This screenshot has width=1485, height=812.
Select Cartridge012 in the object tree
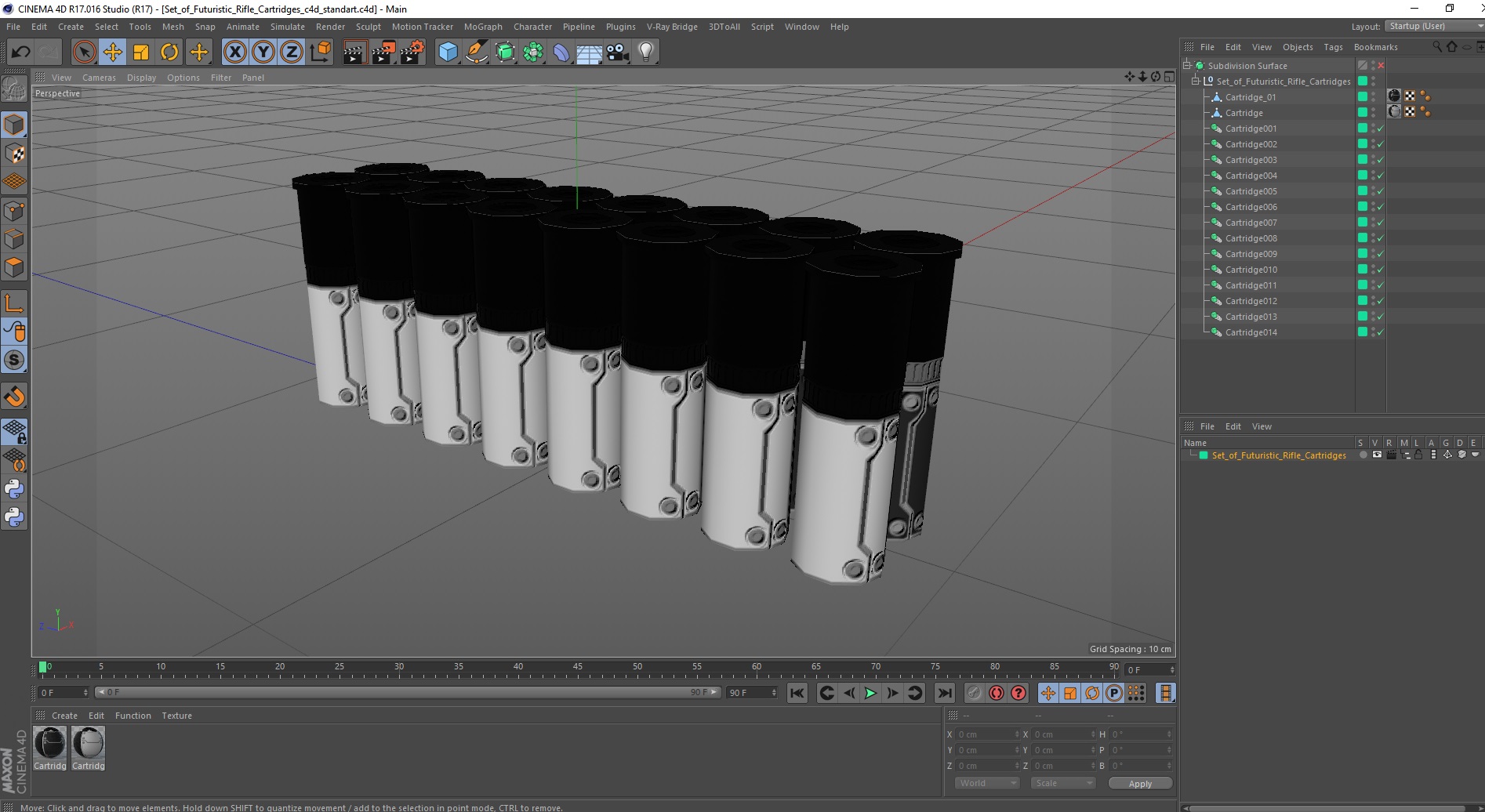pyautogui.click(x=1251, y=301)
